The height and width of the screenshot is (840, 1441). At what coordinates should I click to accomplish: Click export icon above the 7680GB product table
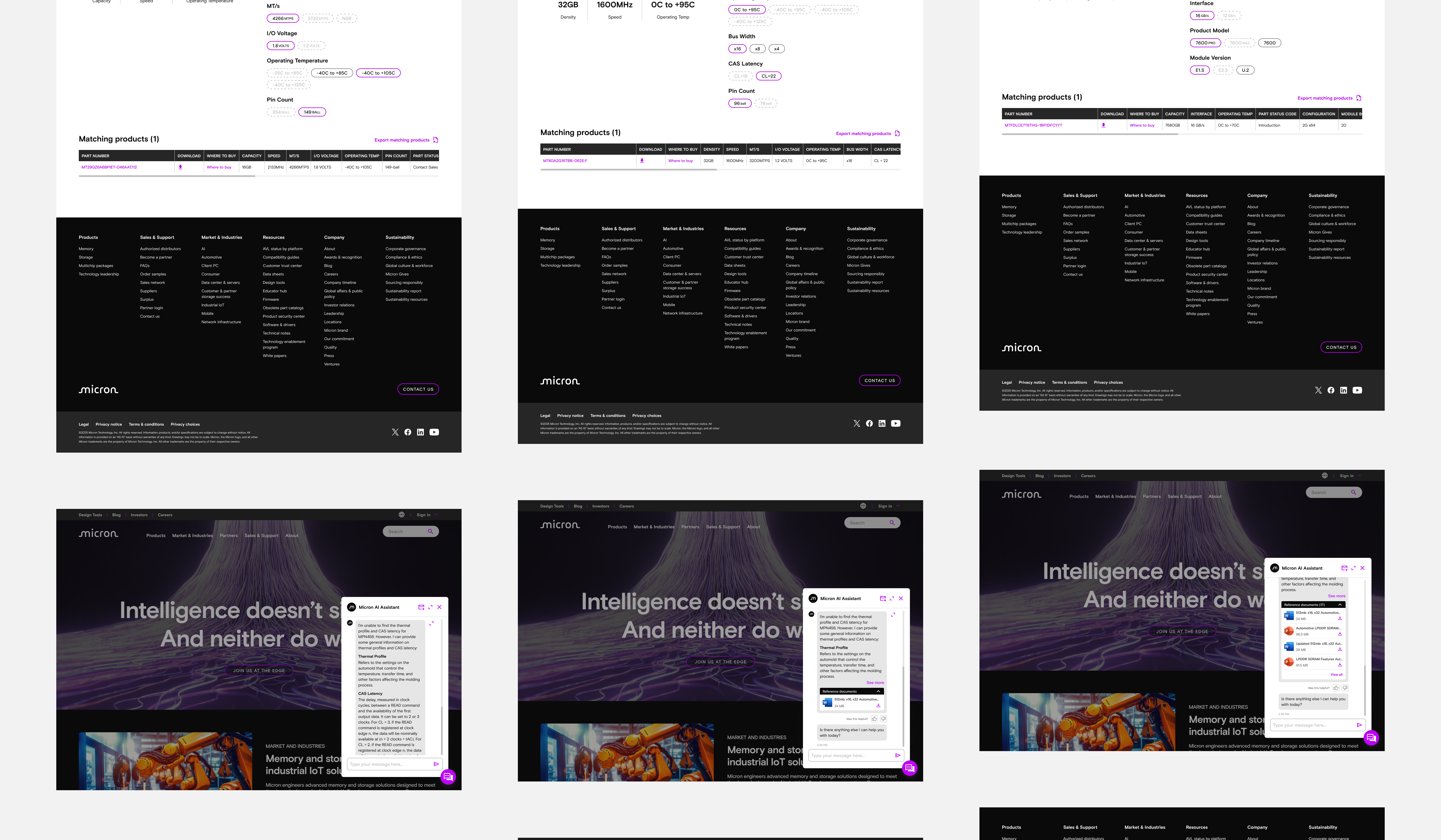(x=1359, y=98)
